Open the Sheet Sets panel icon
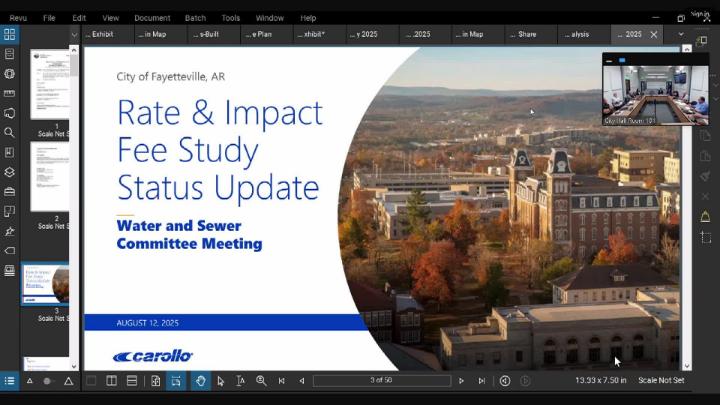The image size is (720, 405). pos(9,270)
